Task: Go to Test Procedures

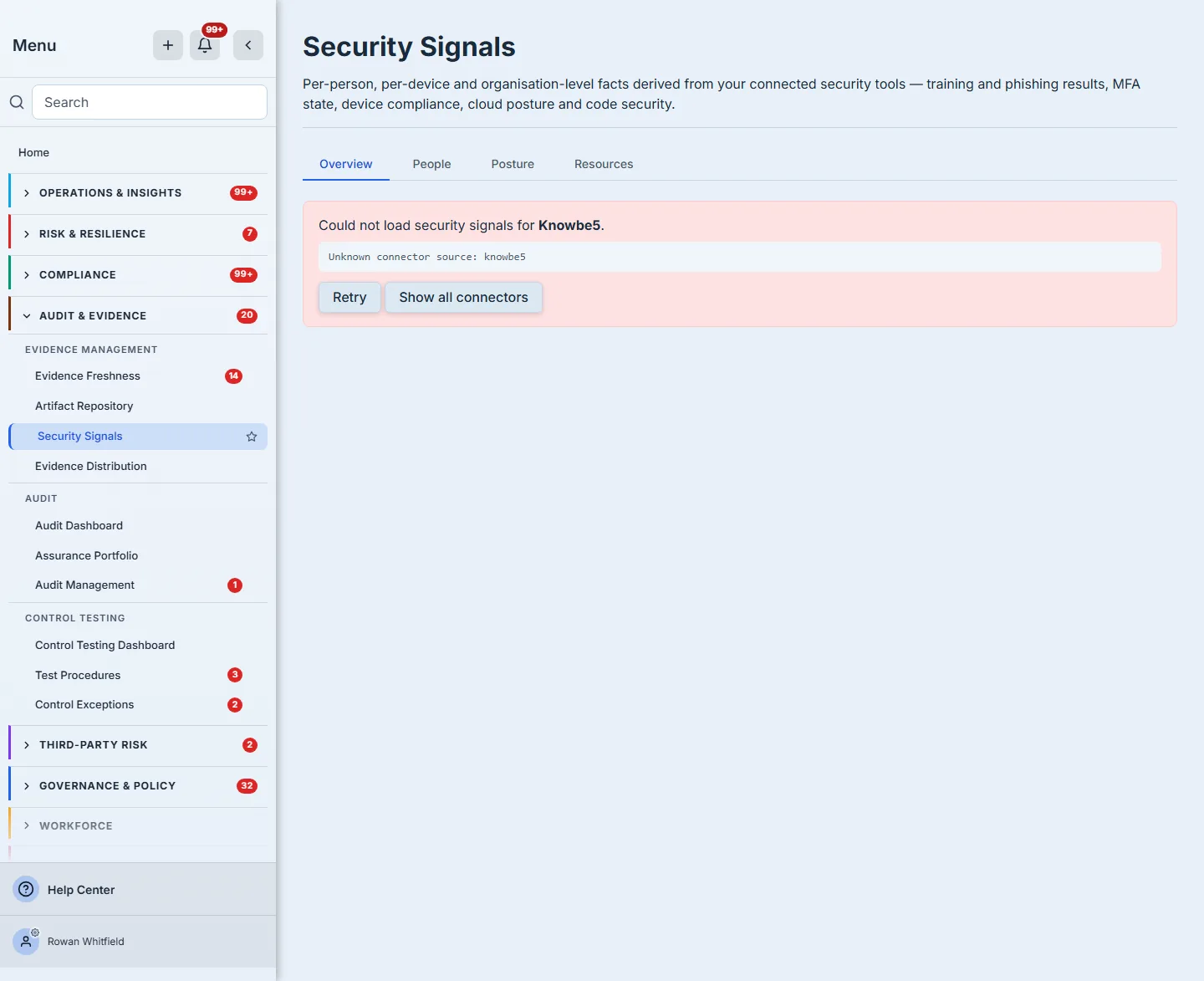Action: point(138,676)
